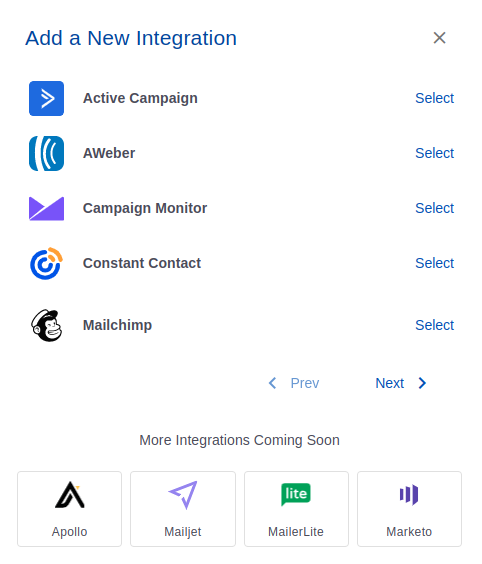
Task: Click the AWeber logo icon
Action: click(46, 154)
